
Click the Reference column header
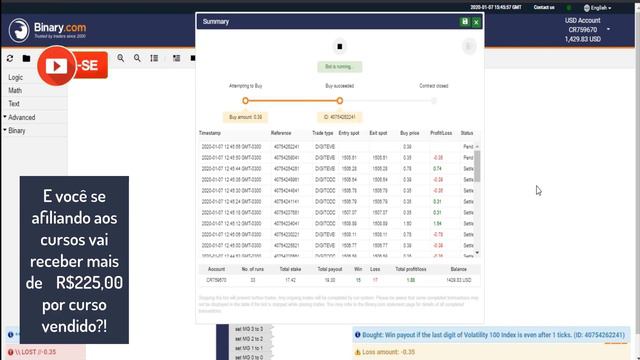pyautogui.click(x=281, y=133)
